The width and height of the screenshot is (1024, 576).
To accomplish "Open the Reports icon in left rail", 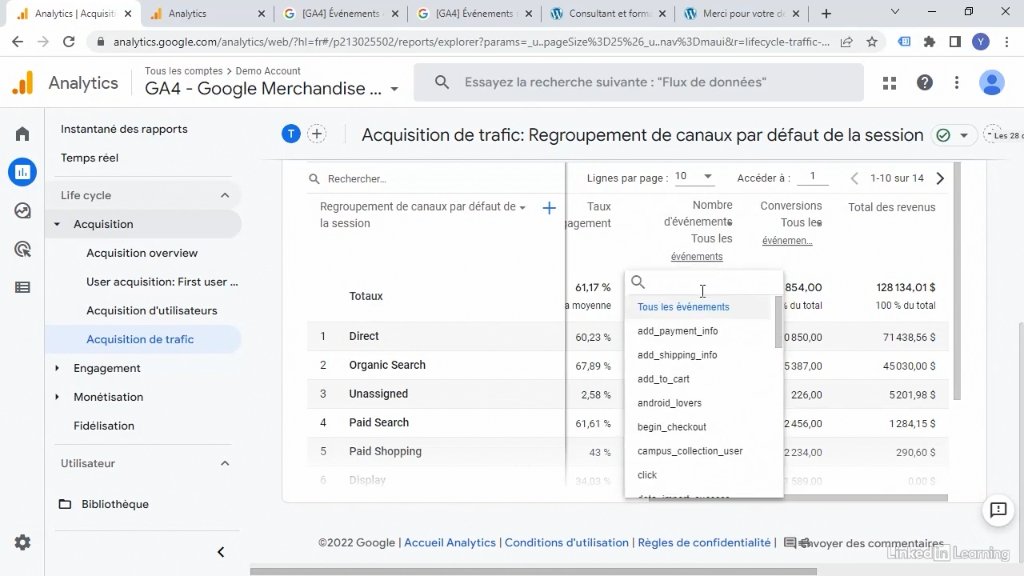I will point(22,172).
